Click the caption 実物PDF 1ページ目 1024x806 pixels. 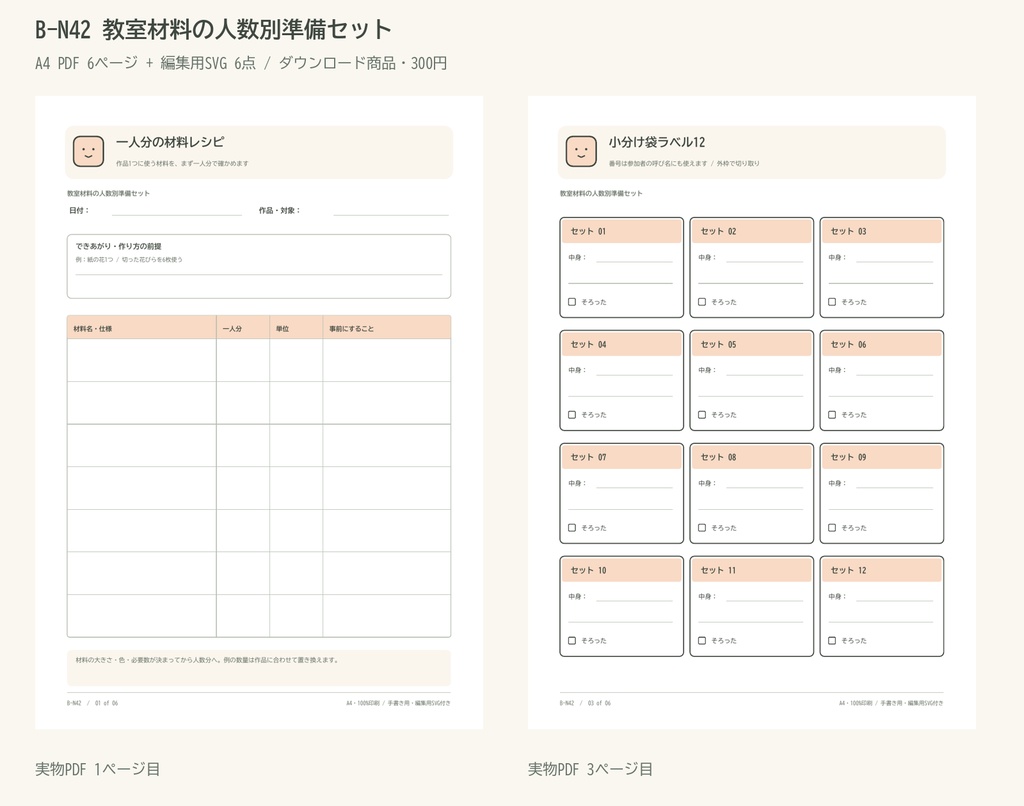(97, 769)
